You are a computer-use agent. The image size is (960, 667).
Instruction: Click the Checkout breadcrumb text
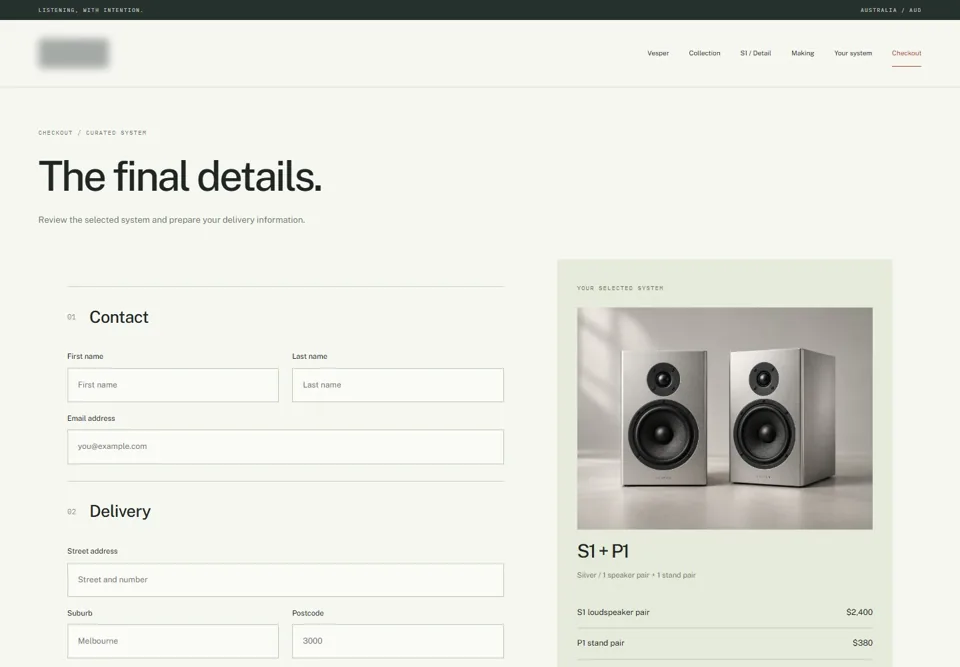click(x=55, y=132)
